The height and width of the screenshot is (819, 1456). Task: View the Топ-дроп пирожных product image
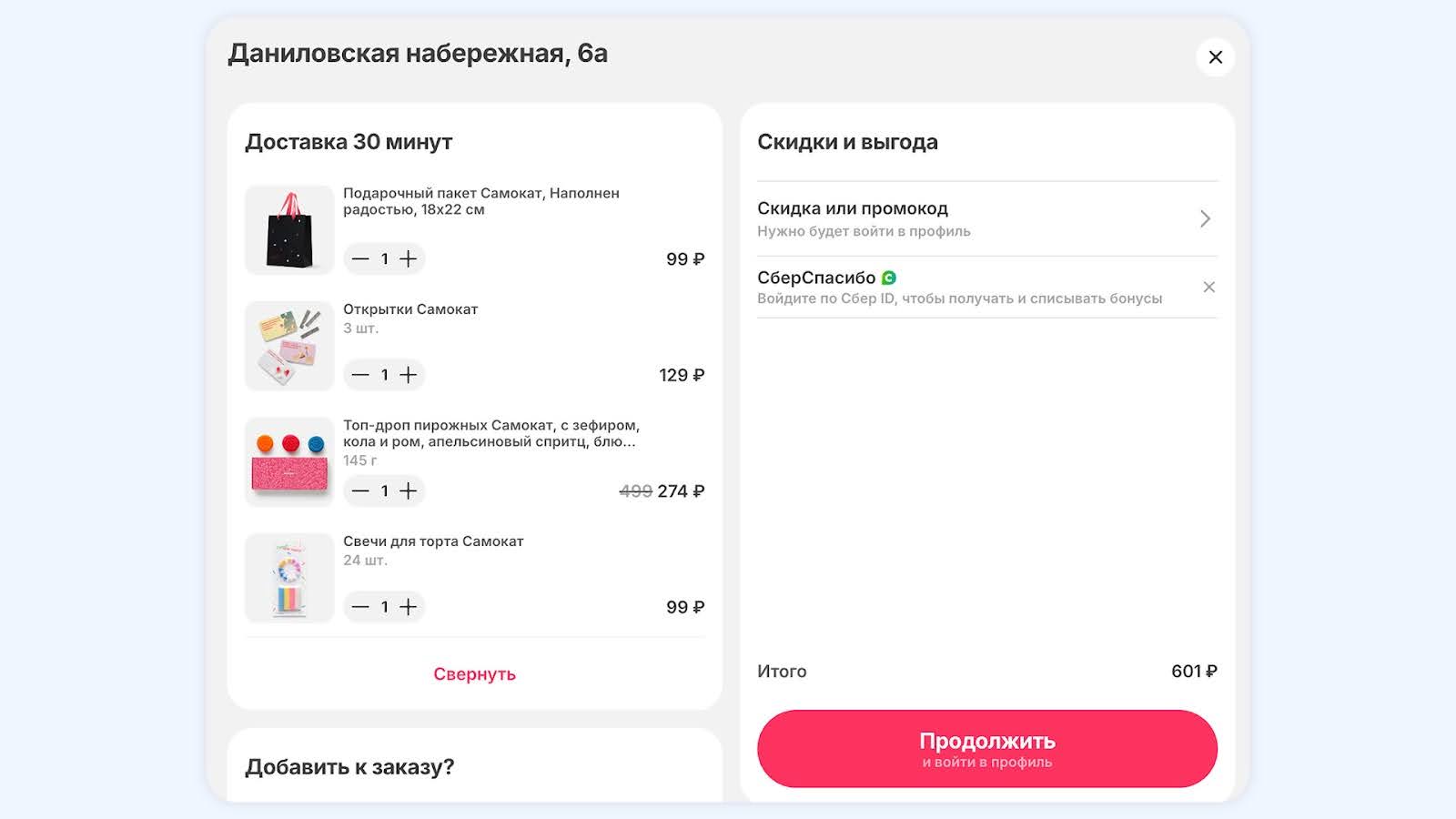289,461
